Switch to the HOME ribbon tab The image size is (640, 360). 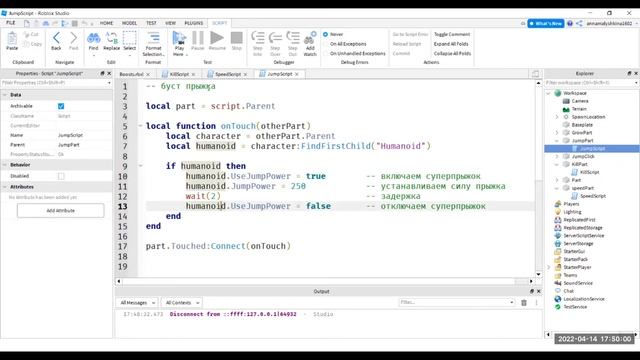click(106, 23)
